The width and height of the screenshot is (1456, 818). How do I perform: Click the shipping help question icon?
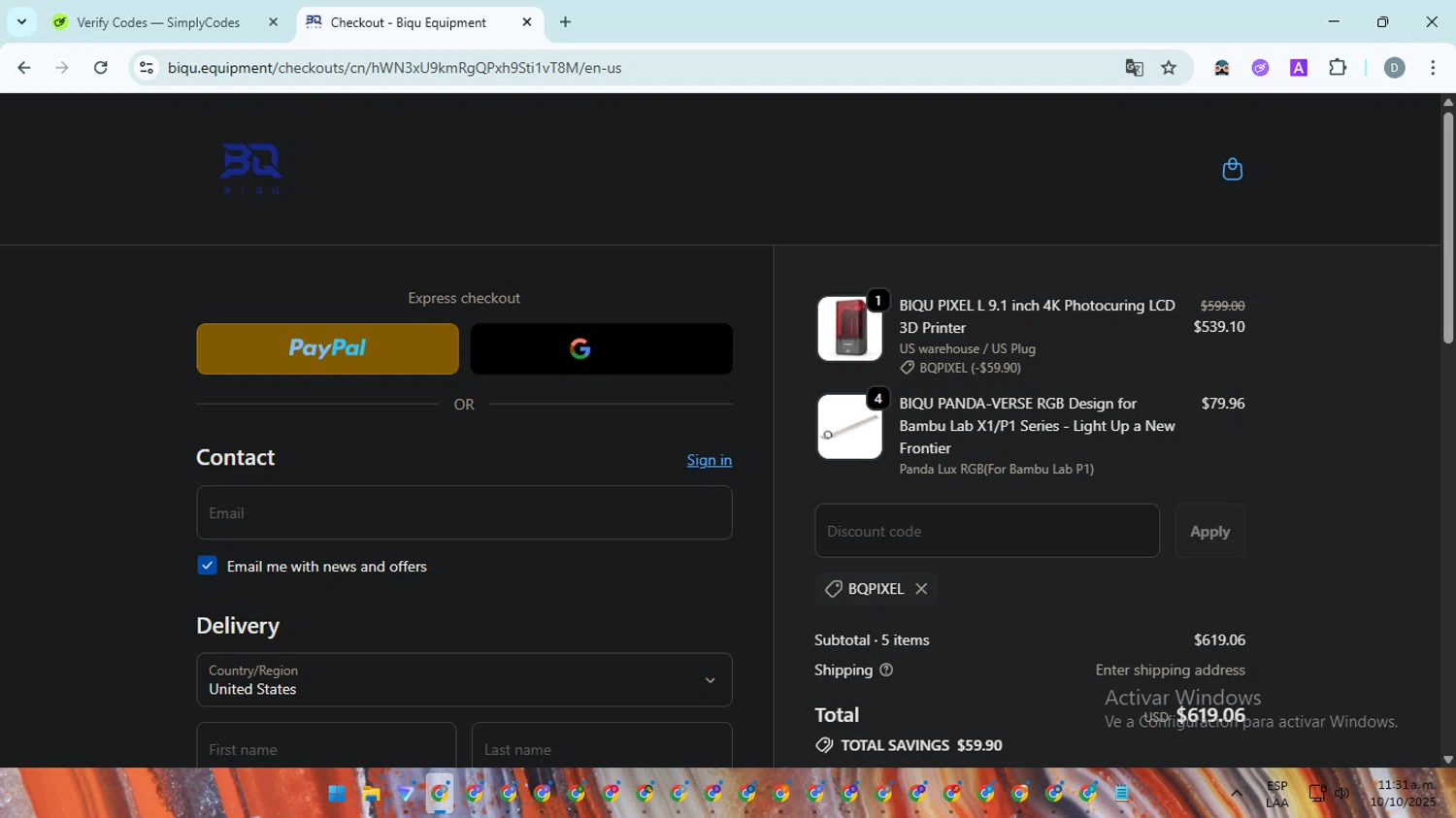click(x=885, y=670)
